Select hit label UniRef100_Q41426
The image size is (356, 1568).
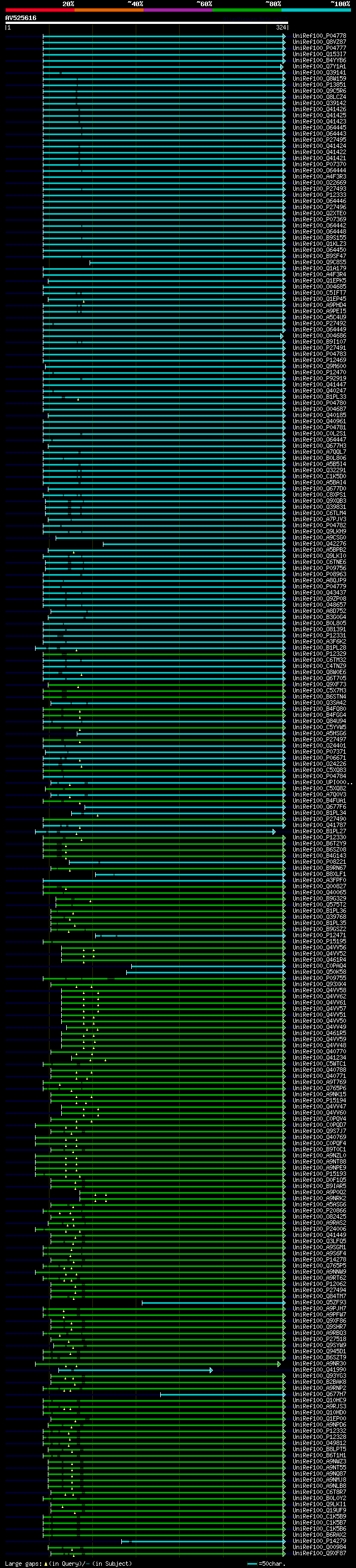coord(319,110)
